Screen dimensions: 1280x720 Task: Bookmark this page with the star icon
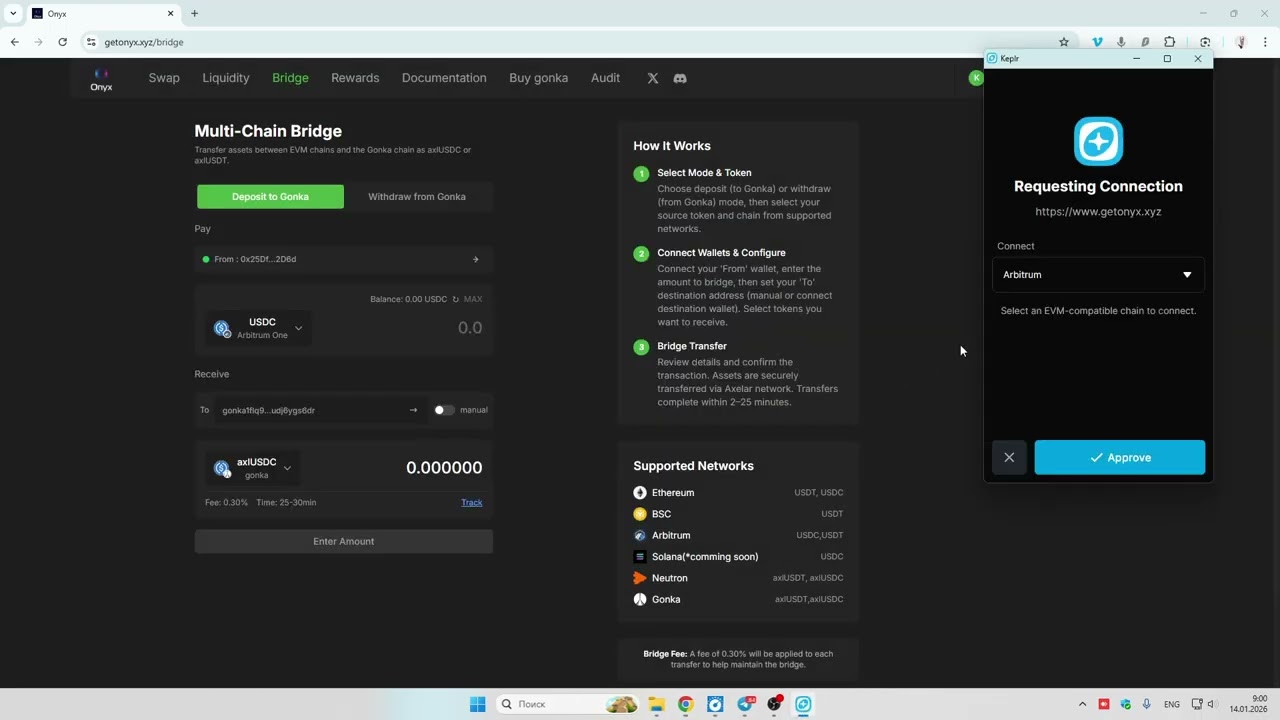pyautogui.click(x=1064, y=42)
